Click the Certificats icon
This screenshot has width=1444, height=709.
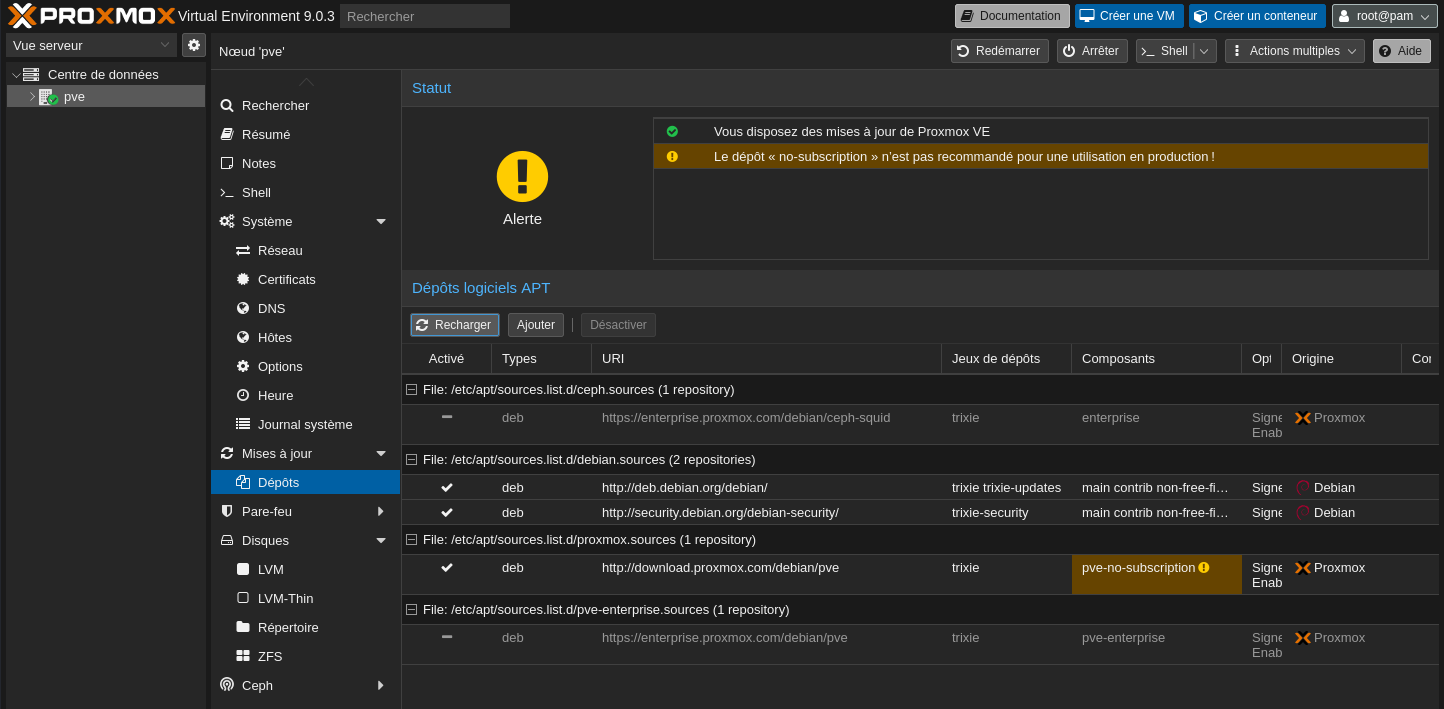[243, 279]
